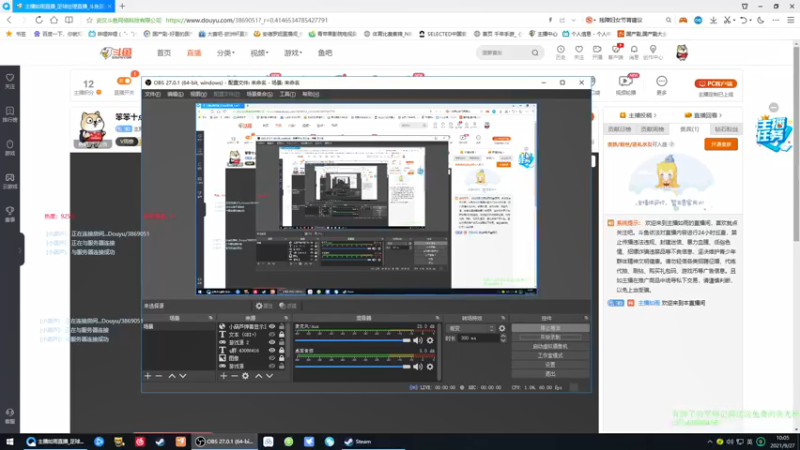Adjust the desktop audio volume slider
The width and height of the screenshot is (800, 450).
point(353,366)
